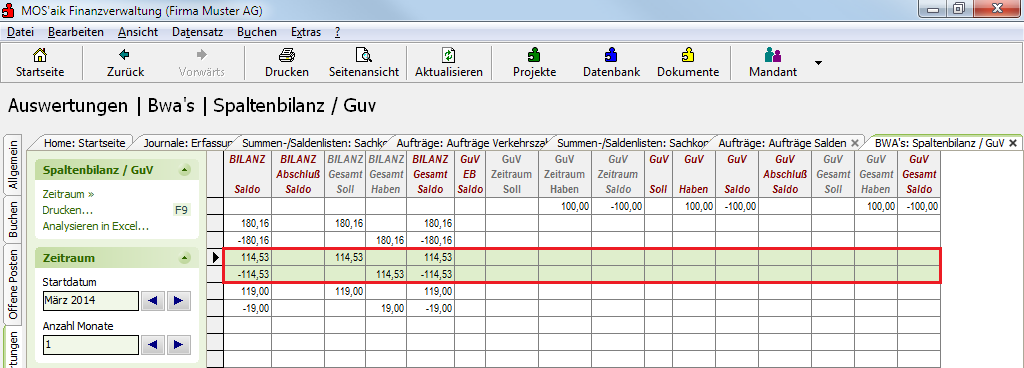Screen dimensions: 1024x368
Task: Collapse the Spaltenbilanz / GuV panel
Action: 185,171
